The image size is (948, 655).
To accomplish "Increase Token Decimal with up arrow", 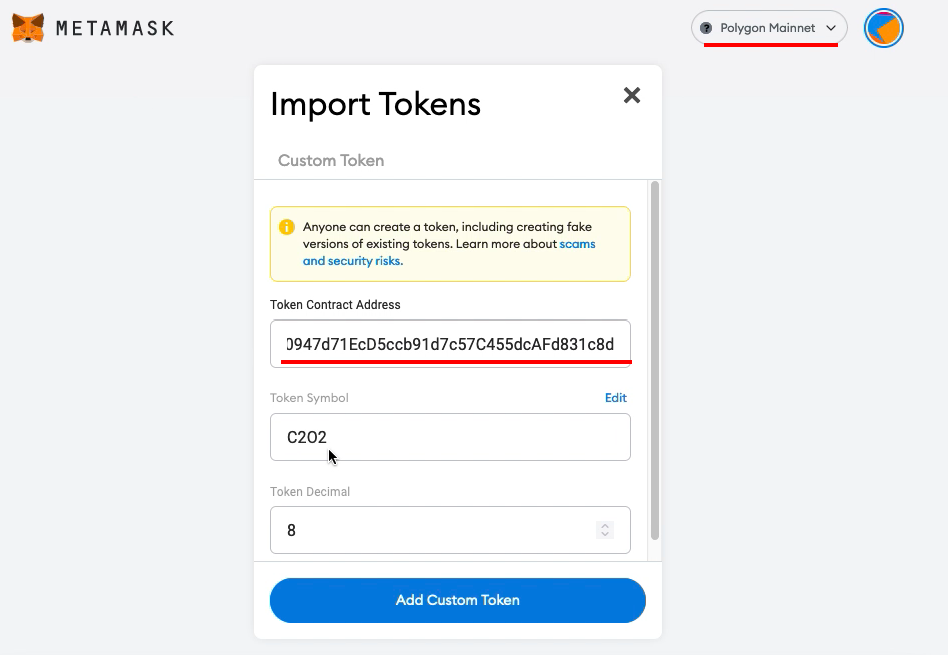I will [605, 526].
